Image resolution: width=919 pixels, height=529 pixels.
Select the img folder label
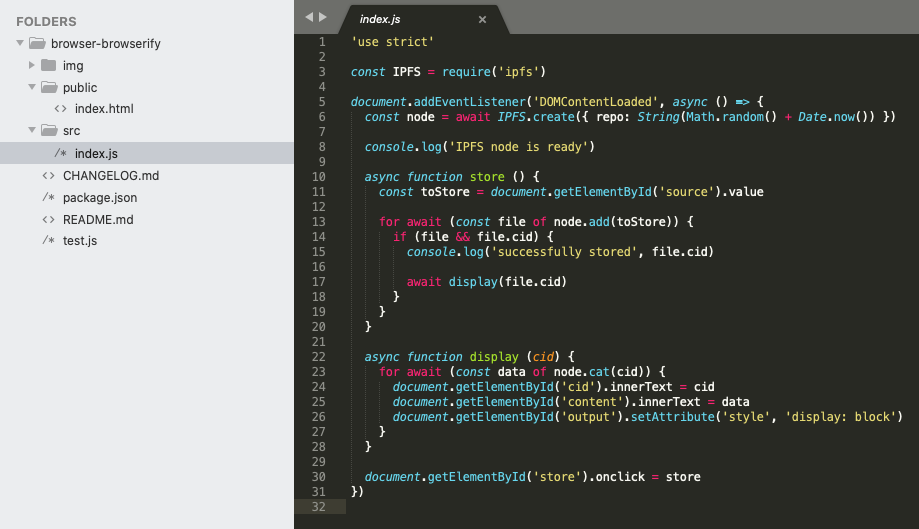[73, 66]
